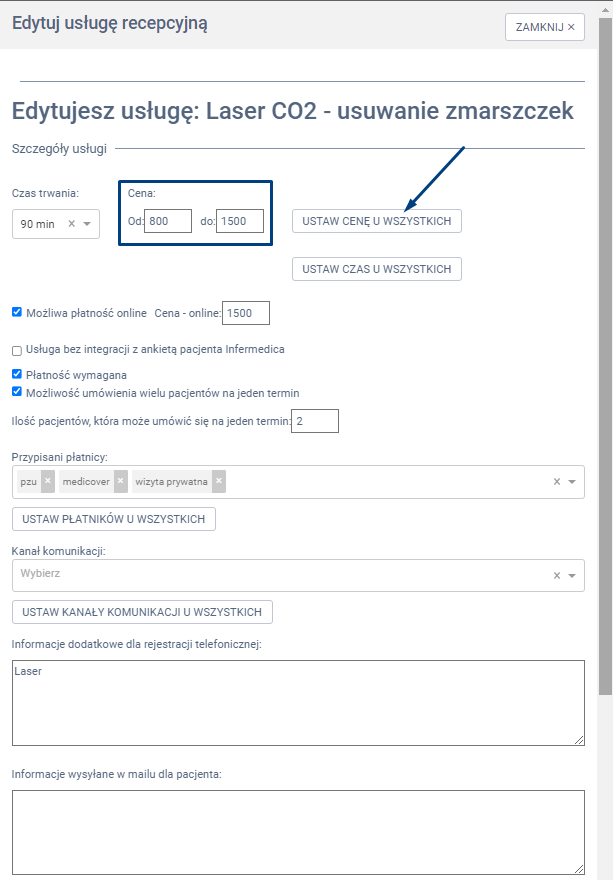The image size is (613, 880).
Task: Clear all assigned payers
Action: point(557,481)
